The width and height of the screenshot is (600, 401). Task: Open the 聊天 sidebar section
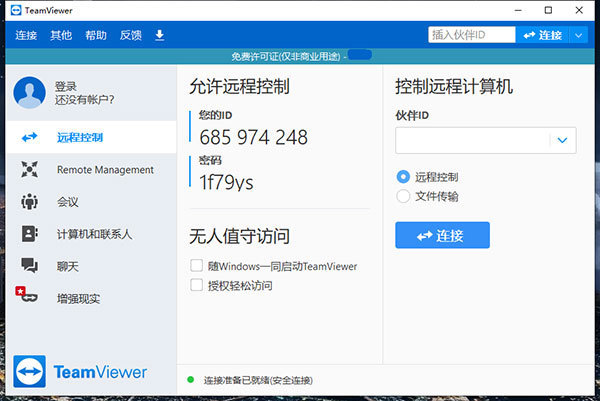91,266
